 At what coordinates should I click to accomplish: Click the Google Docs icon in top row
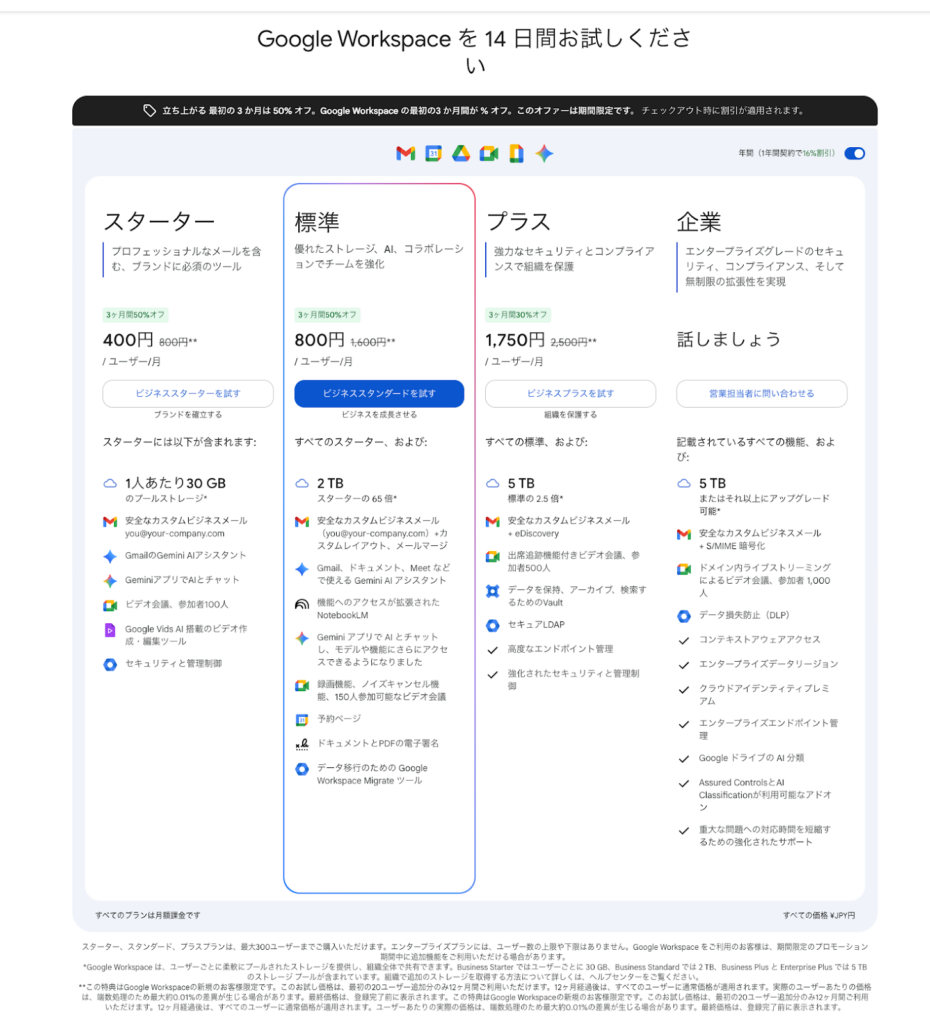[x=516, y=153]
